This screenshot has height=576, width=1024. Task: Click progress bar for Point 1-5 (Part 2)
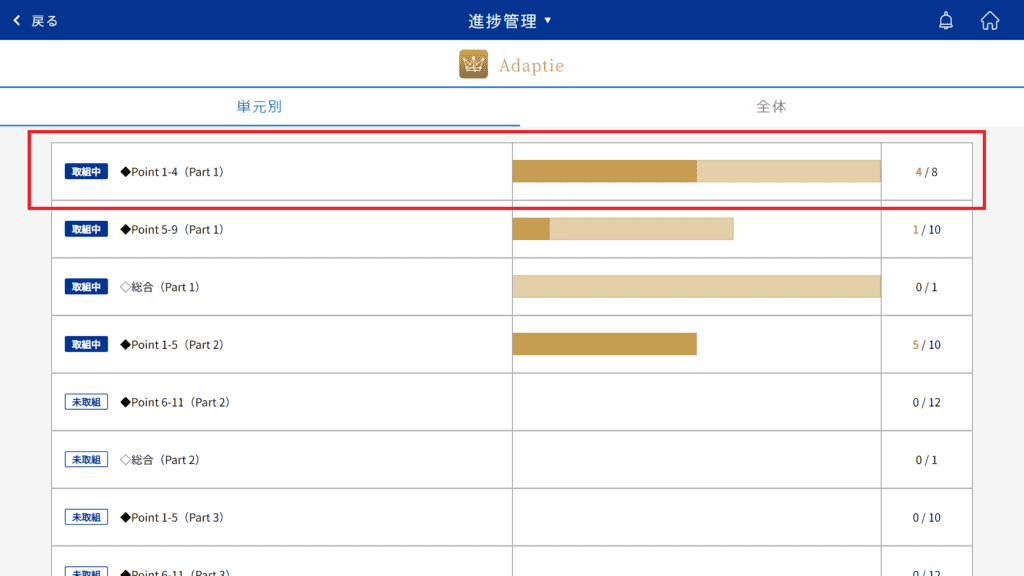605,344
